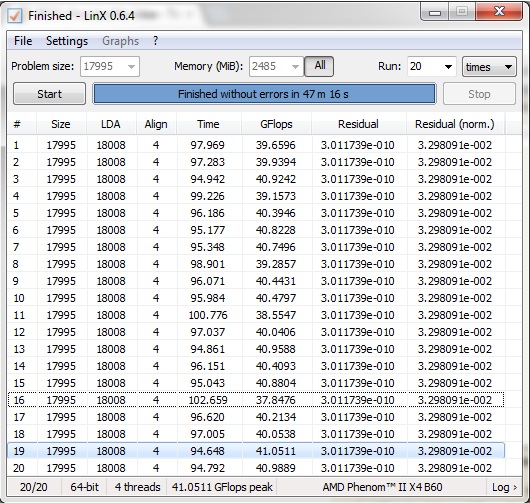
Task: Click the 41.0511 GFlops peak status field
Action: 222,487
